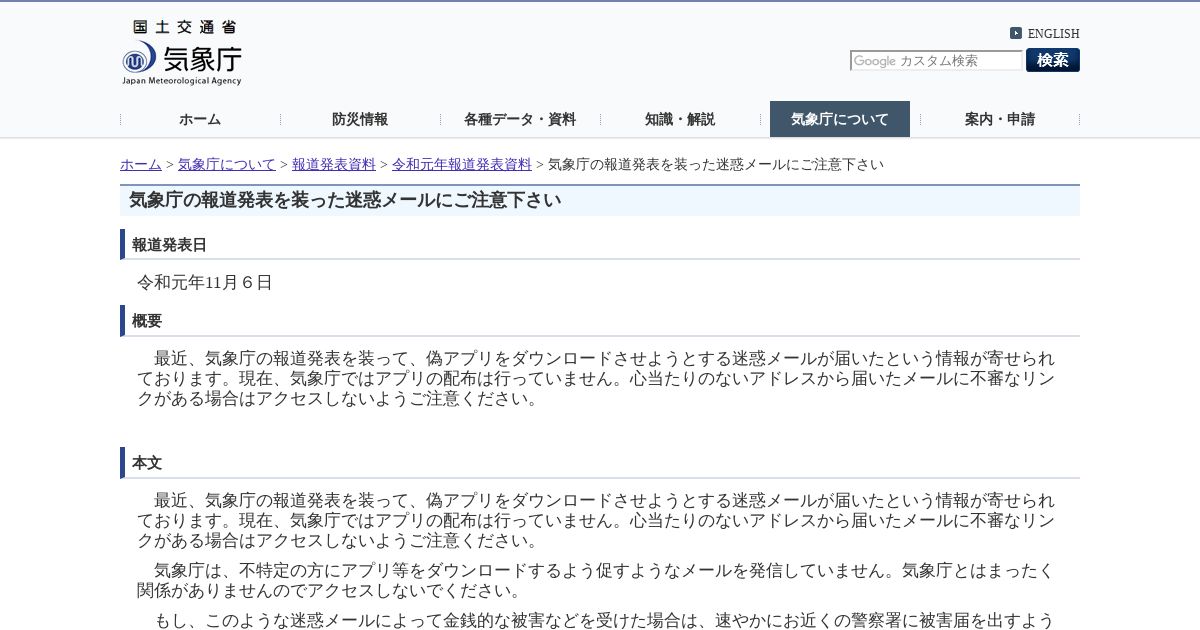This screenshot has height=630, width=1200.
Task: Open the 各種データ・資料 menu item
Action: pyautogui.click(x=520, y=119)
